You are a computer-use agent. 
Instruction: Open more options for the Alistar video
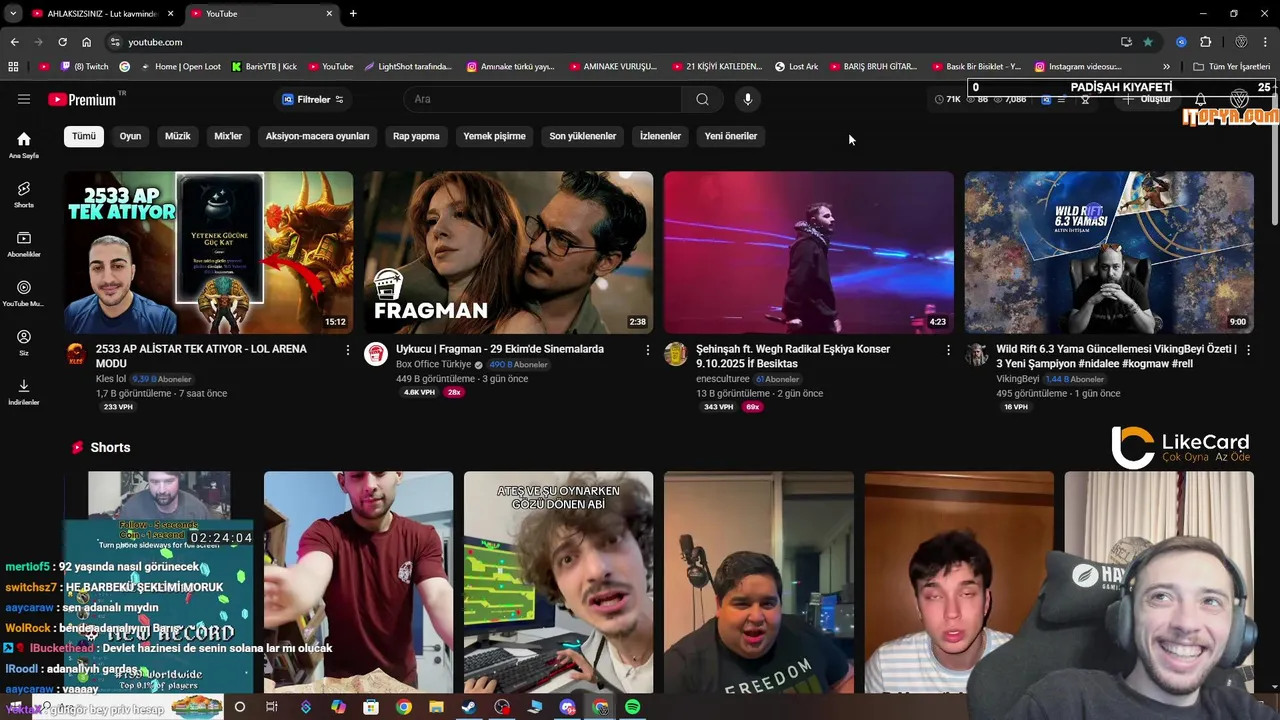[x=348, y=350]
